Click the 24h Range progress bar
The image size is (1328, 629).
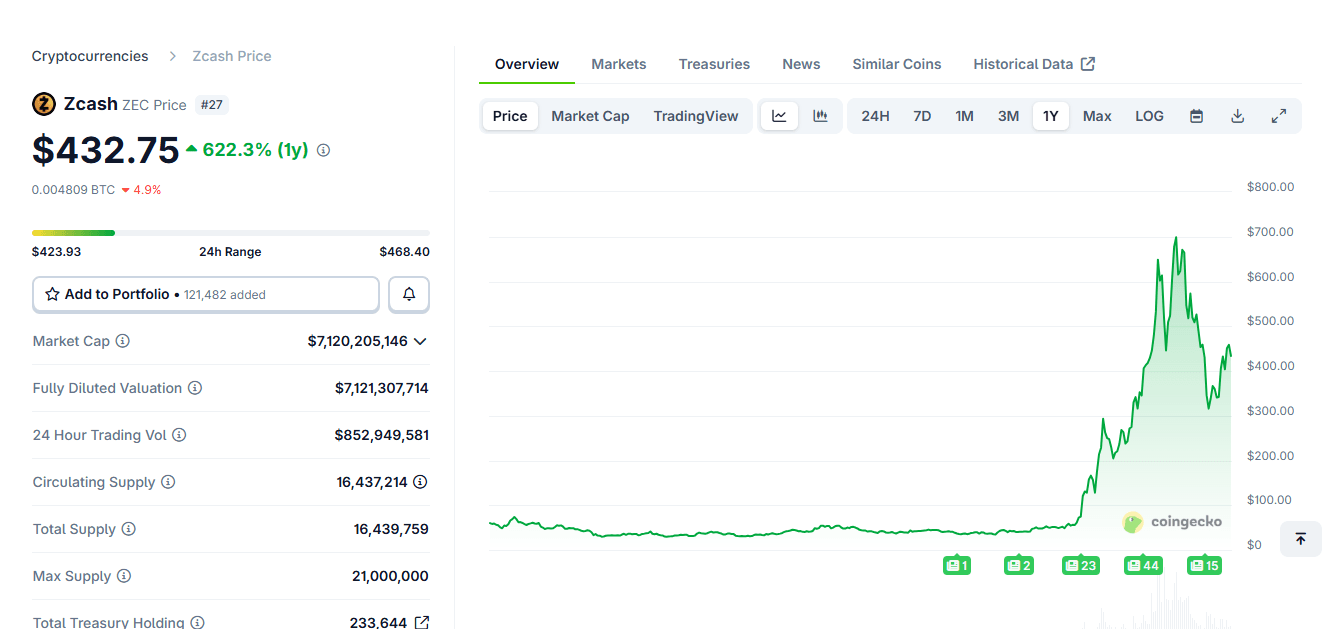coord(230,233)
